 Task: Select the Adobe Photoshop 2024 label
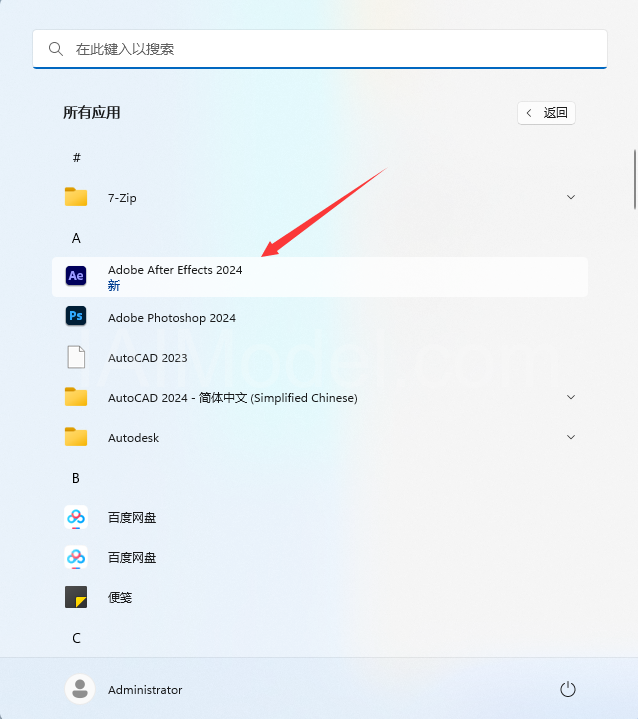tap(172, 318)
